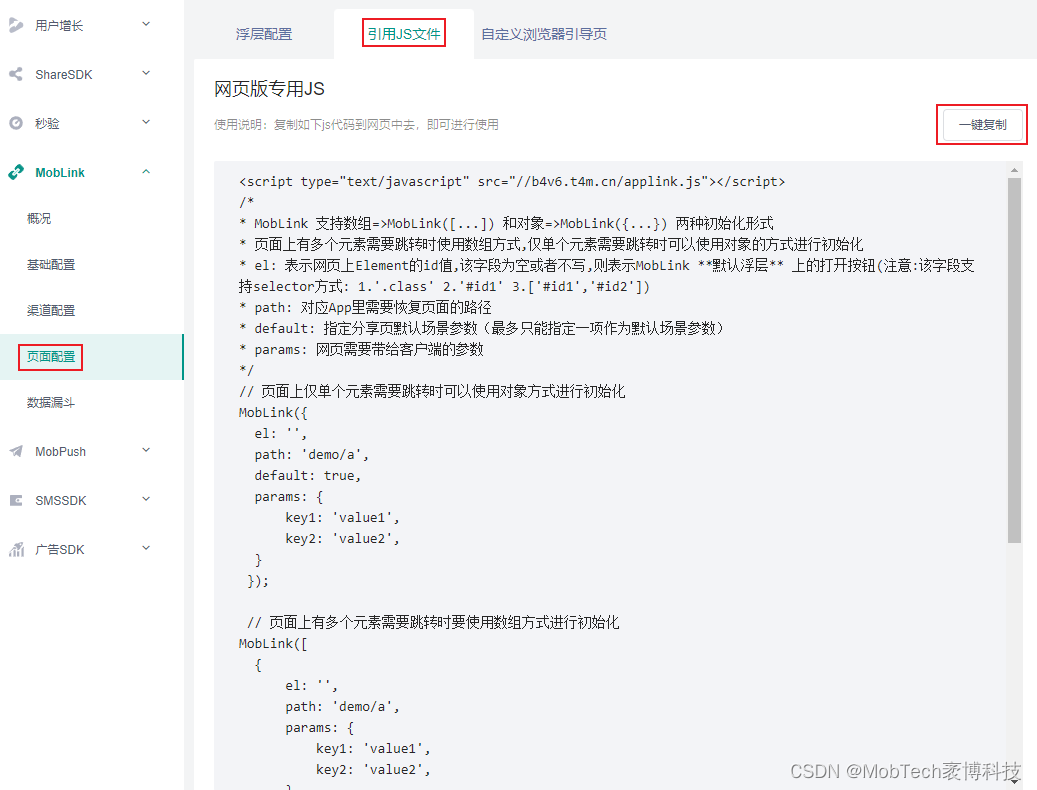Select the MobPush notification icon

(x=15, y=451)
